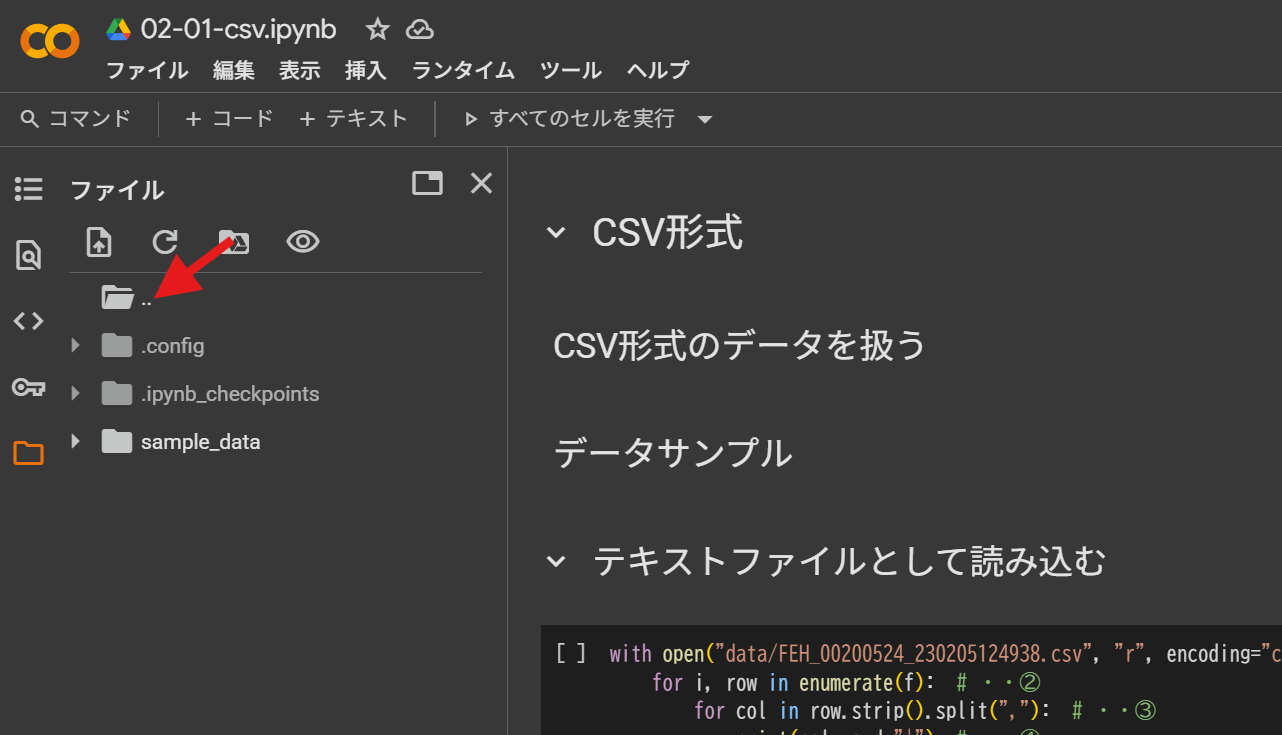Click the + コード button
1282x735 pixels.
(x=229, y=119)
